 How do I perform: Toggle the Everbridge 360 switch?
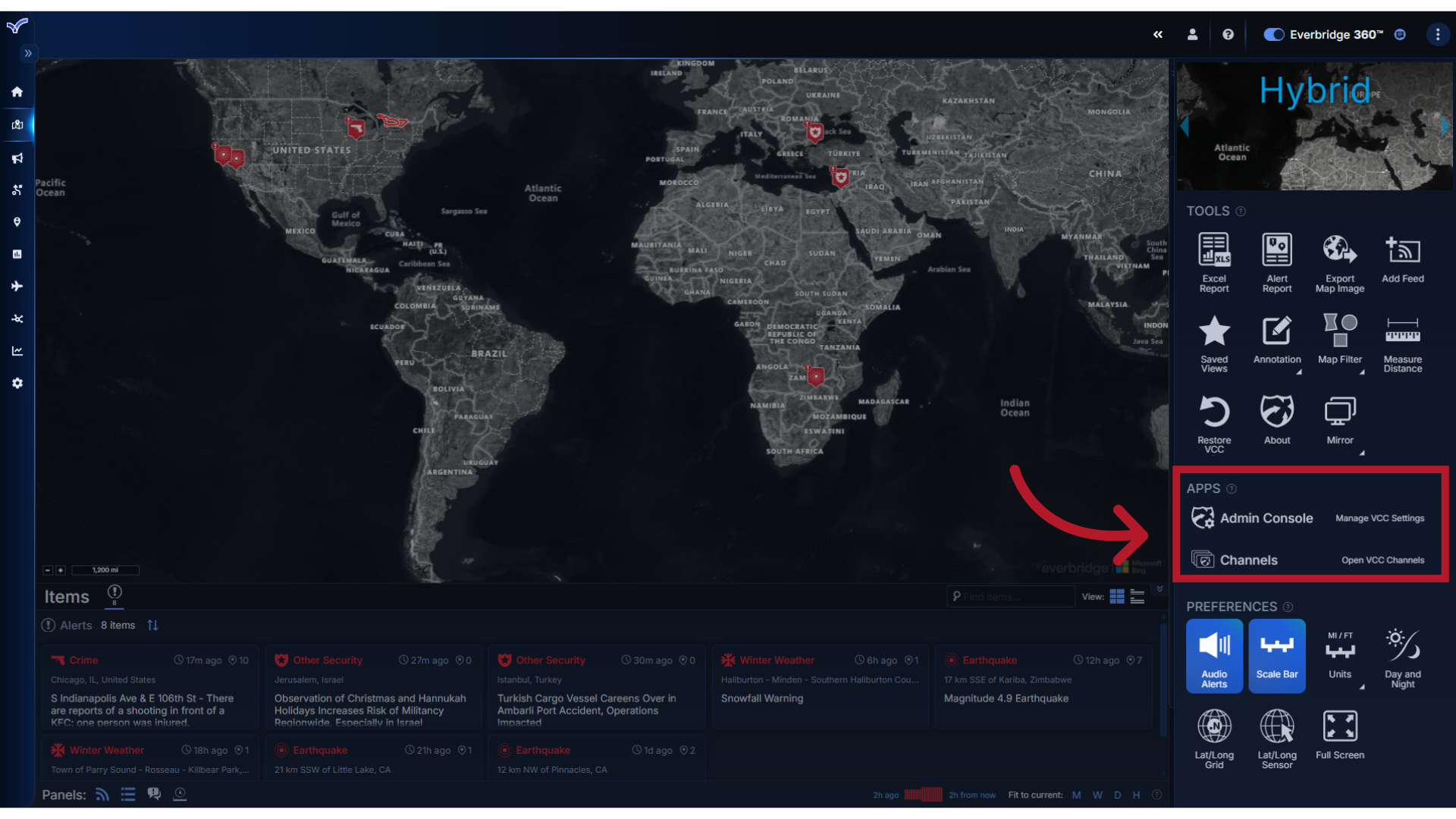click(1273, 34)
